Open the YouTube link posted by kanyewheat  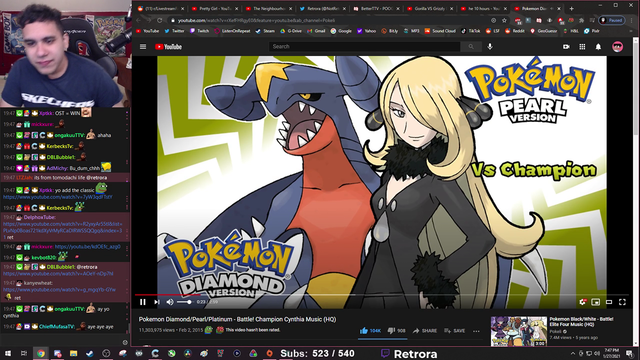(60, 289)
